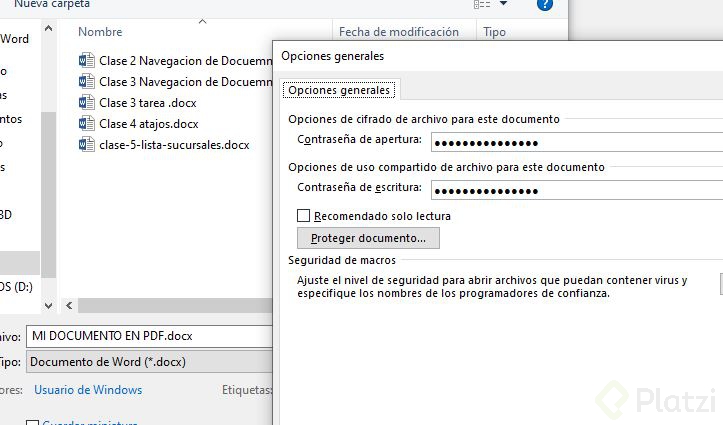The image size is (723, 425).
Task: Click the file name field MI DOCUMENTO EN PDF.docx
Action: (150, 336)
